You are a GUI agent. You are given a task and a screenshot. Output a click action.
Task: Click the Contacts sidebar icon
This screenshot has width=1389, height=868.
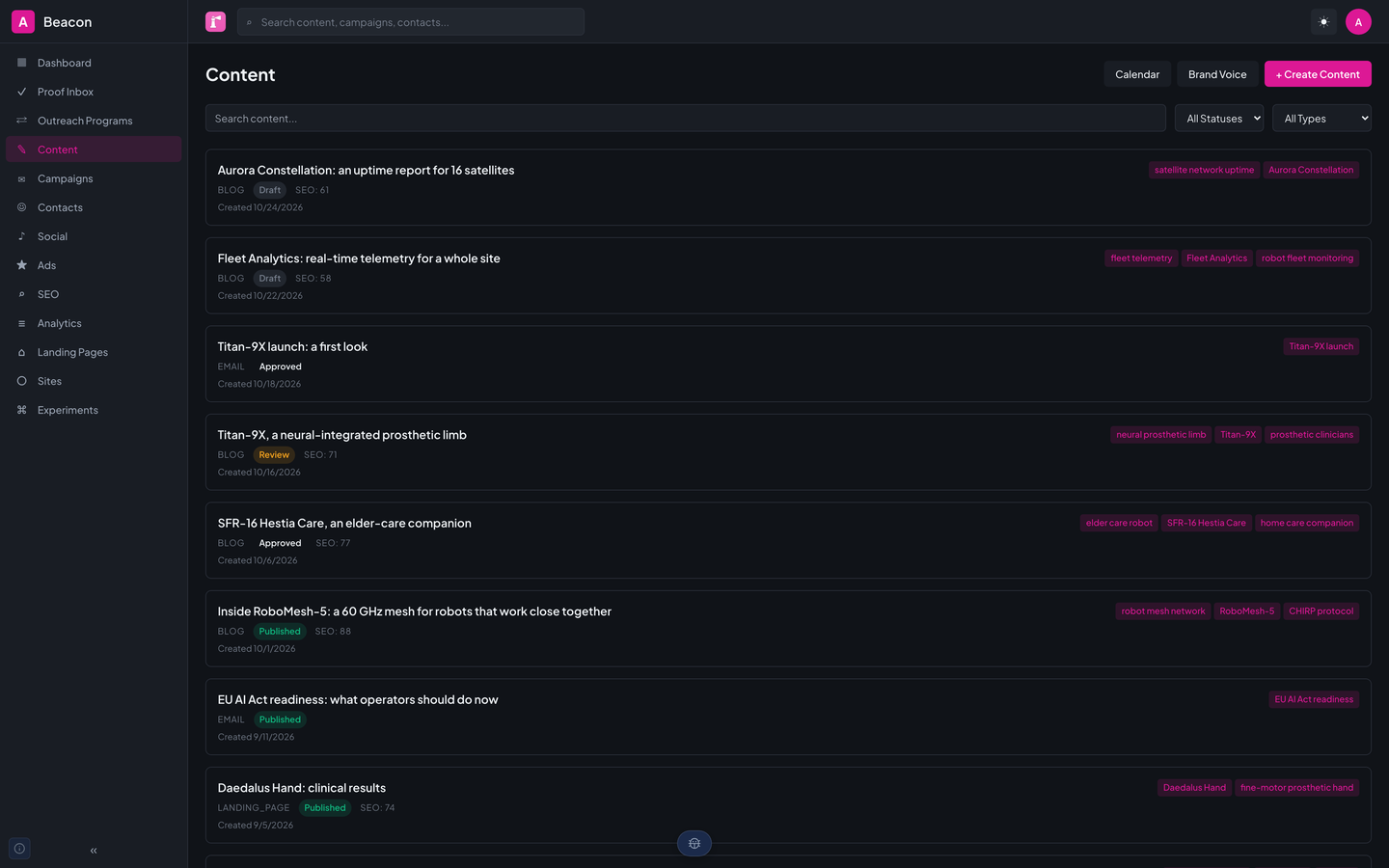pos(21,207)
